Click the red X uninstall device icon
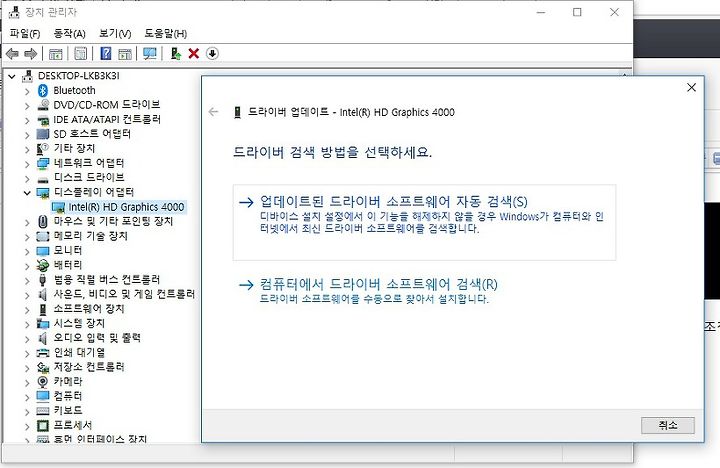 [194, 54]
